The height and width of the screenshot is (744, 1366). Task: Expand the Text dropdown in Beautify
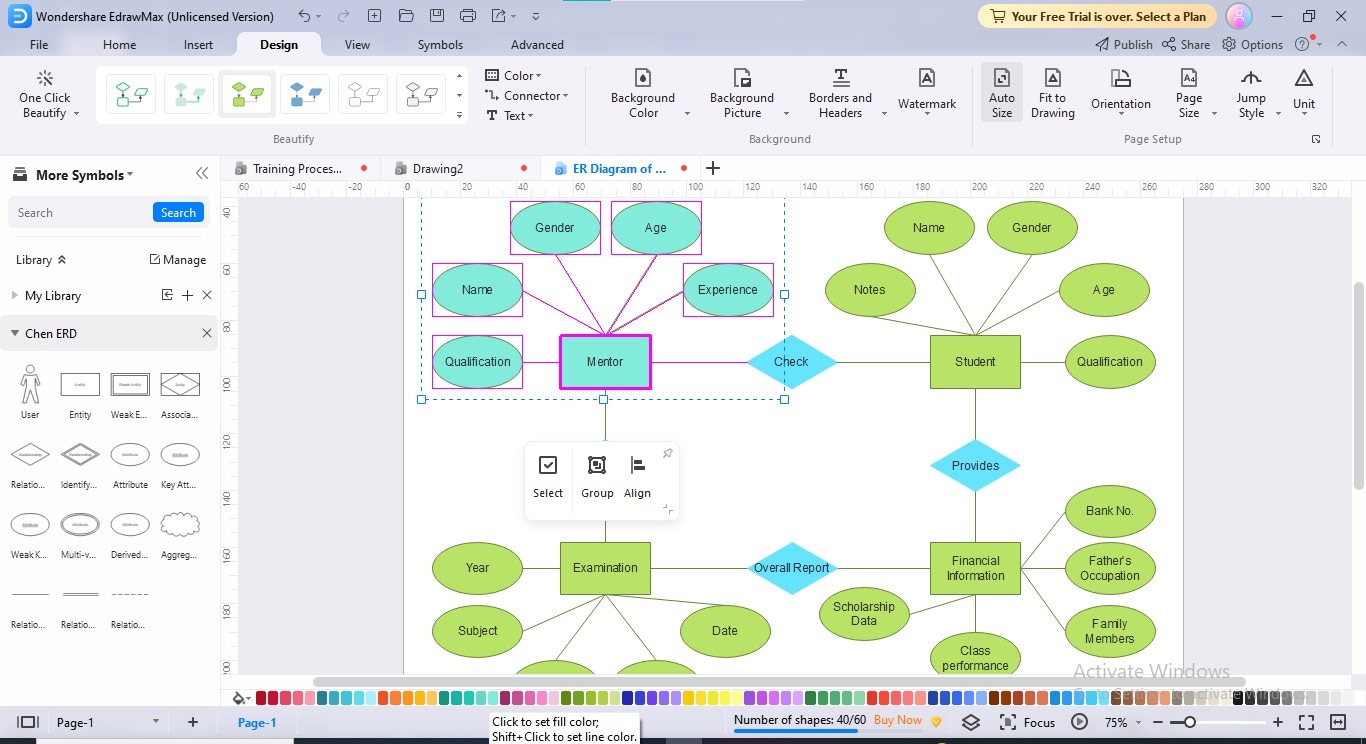(509, 115)
